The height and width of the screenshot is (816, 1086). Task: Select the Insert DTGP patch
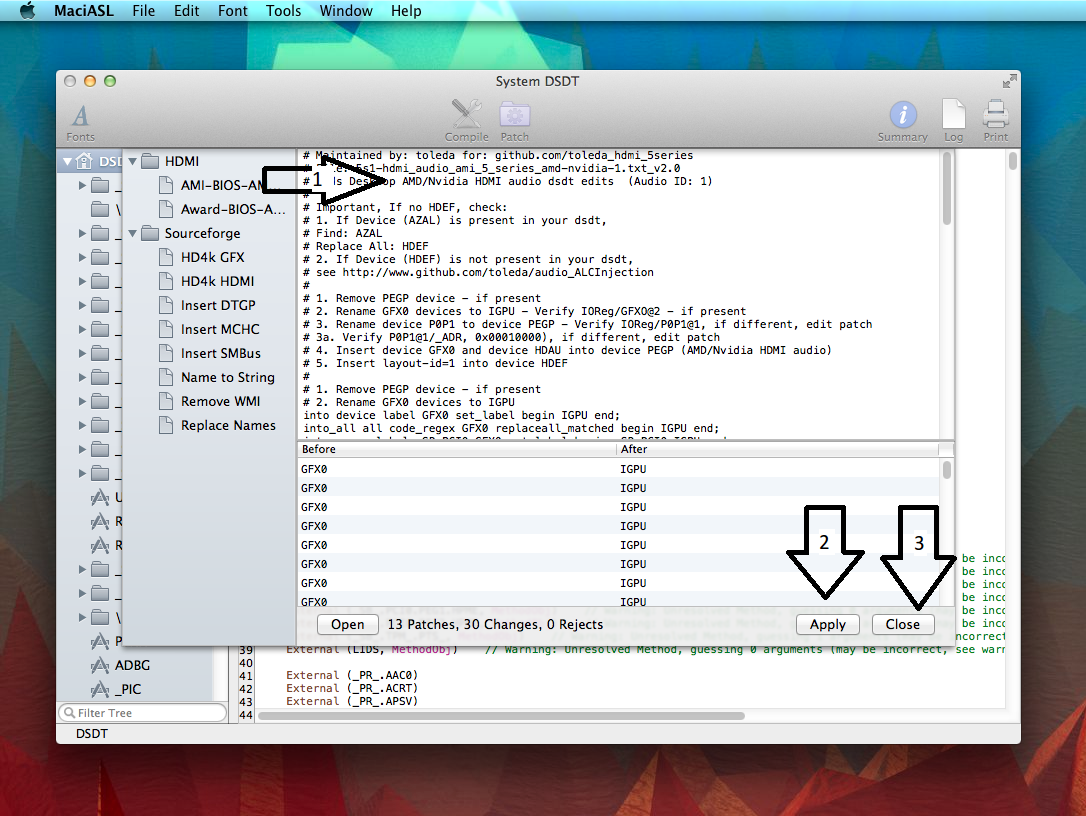(218, 305)
